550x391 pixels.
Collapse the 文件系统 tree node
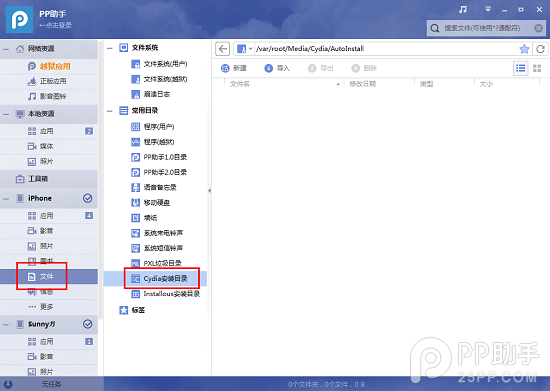pyautogui.click(x=110, y=48)
